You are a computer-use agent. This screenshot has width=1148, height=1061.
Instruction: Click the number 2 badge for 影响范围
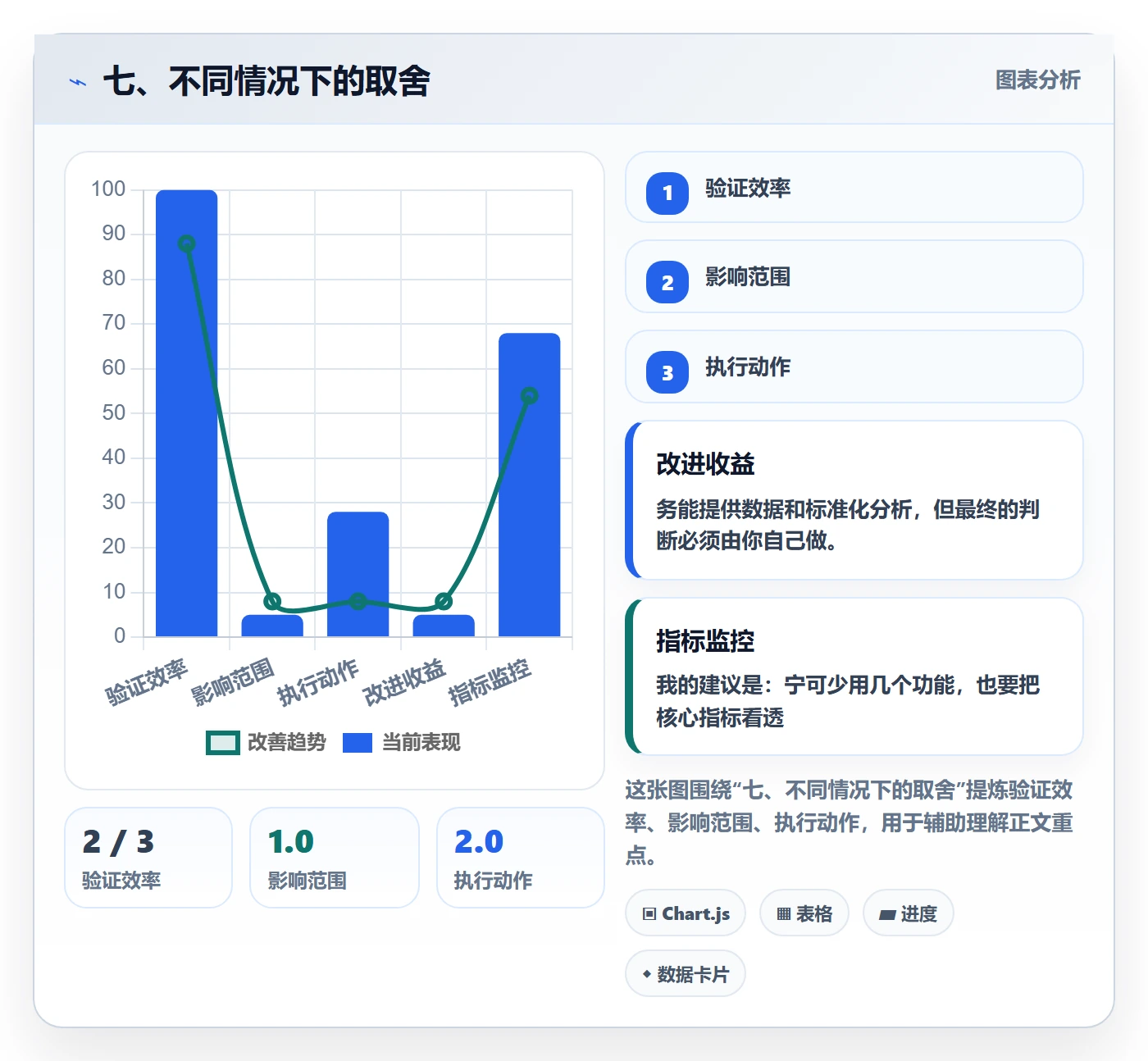(667, 282)
